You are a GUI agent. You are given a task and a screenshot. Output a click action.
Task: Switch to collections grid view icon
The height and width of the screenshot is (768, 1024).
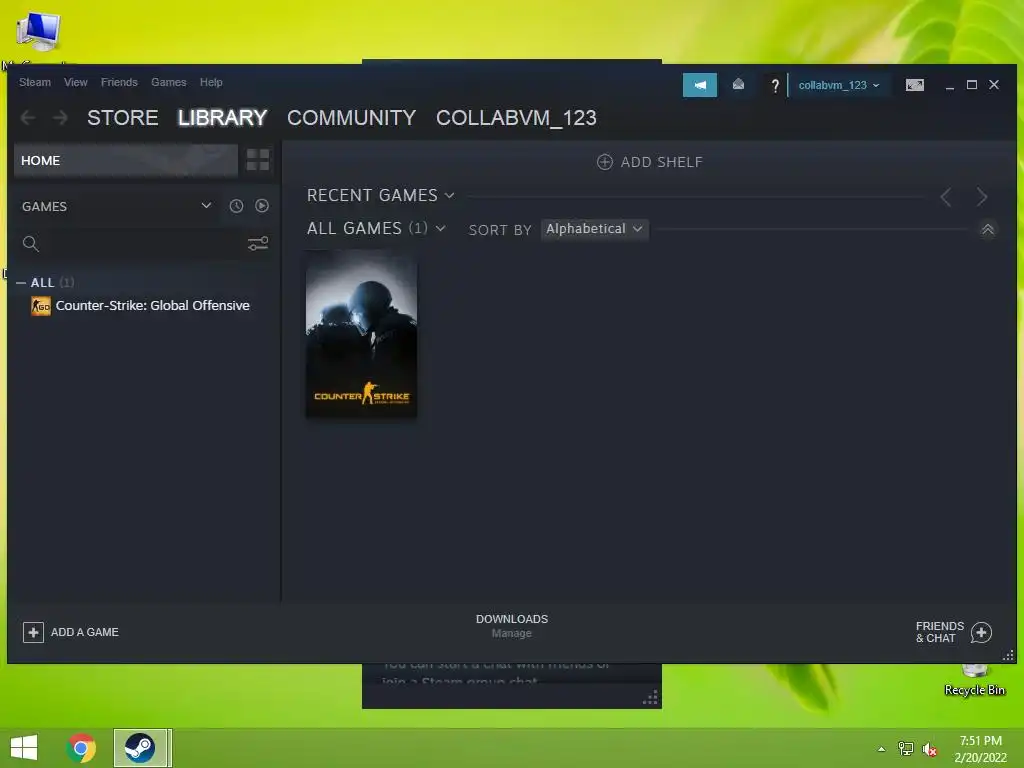(258, 160)
